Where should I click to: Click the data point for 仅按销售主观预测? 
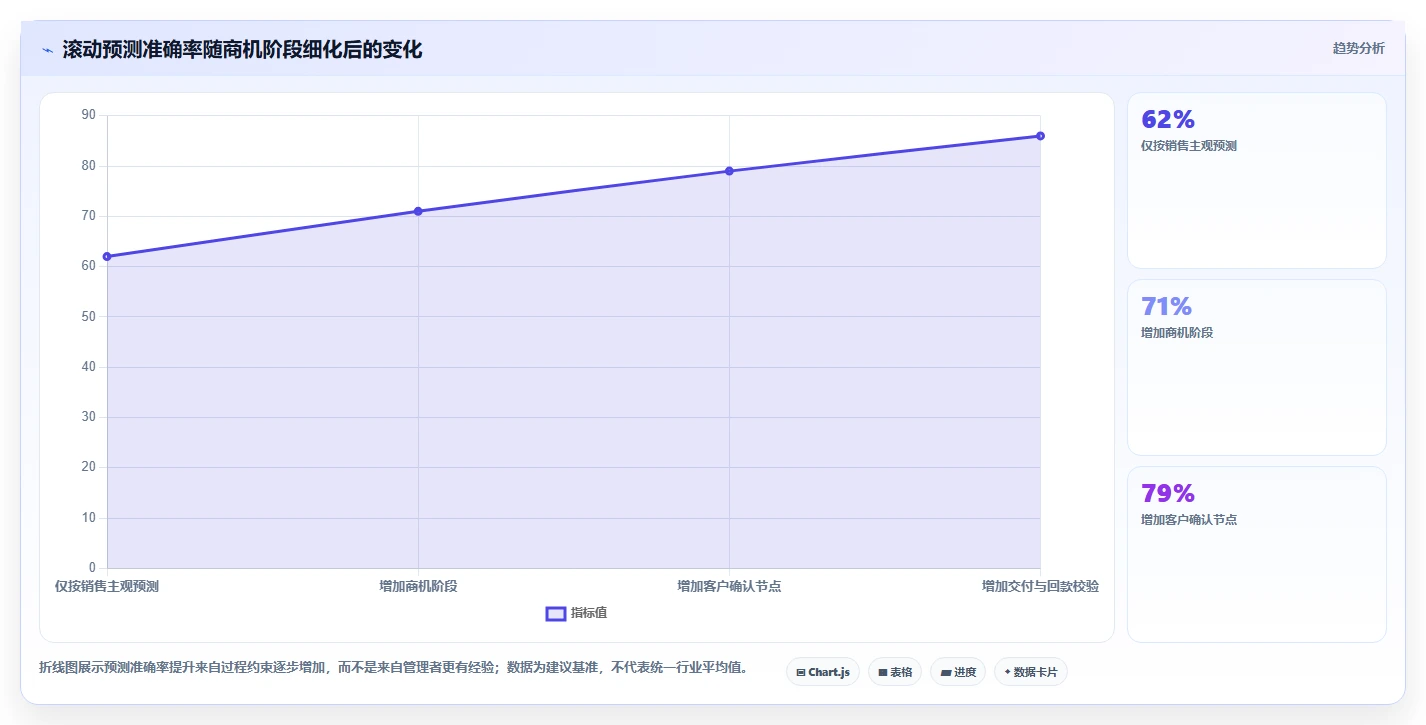[107, 257]
